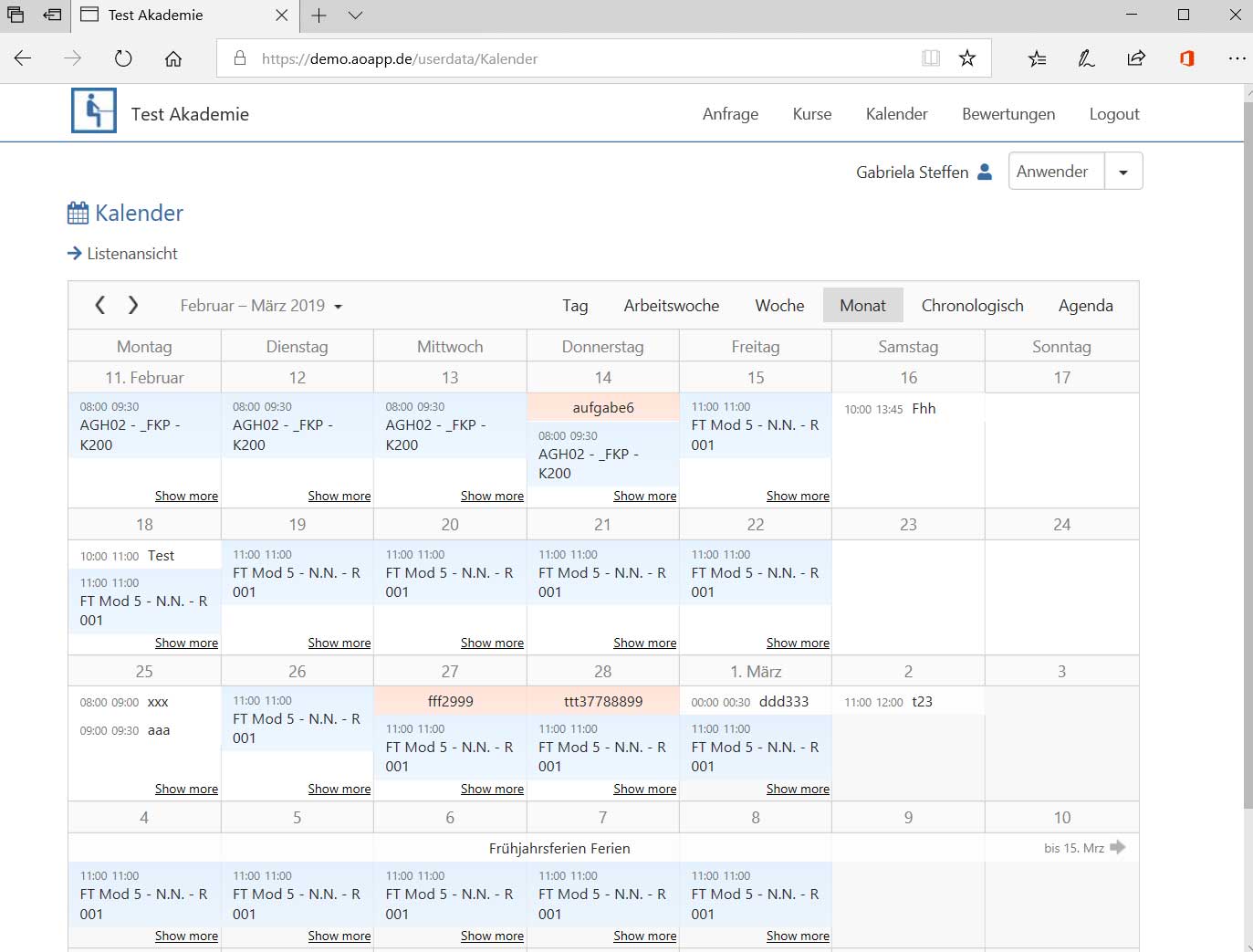Open the fff2999 event
The width and height of the screenshot is (1253, 952).
[x=450, y=701]
